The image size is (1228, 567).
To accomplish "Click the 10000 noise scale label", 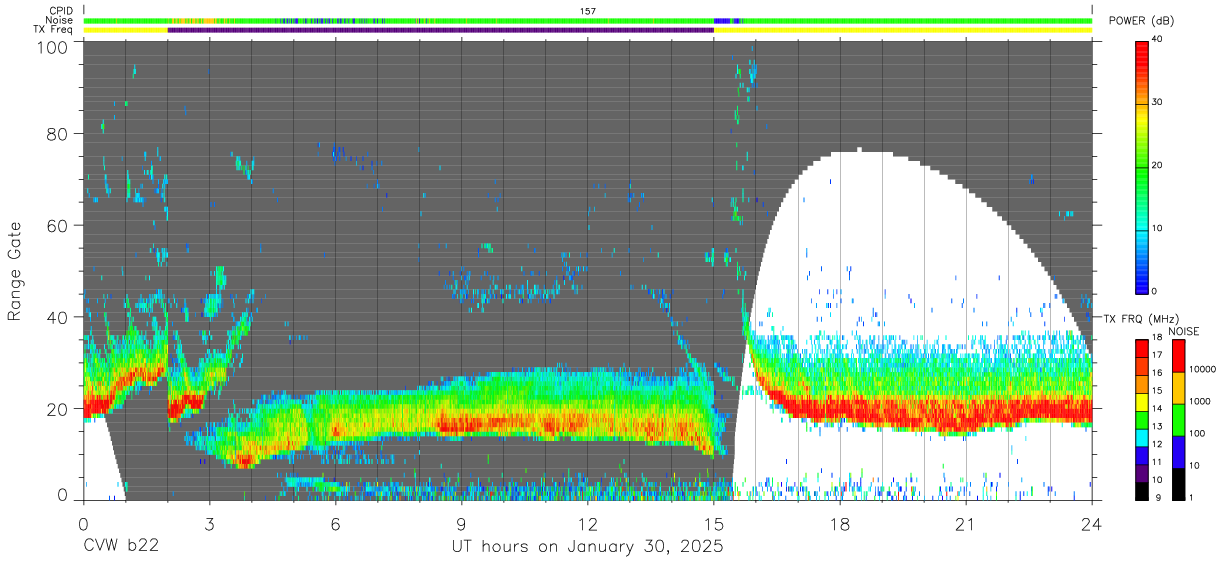I will coord(1204,369).
